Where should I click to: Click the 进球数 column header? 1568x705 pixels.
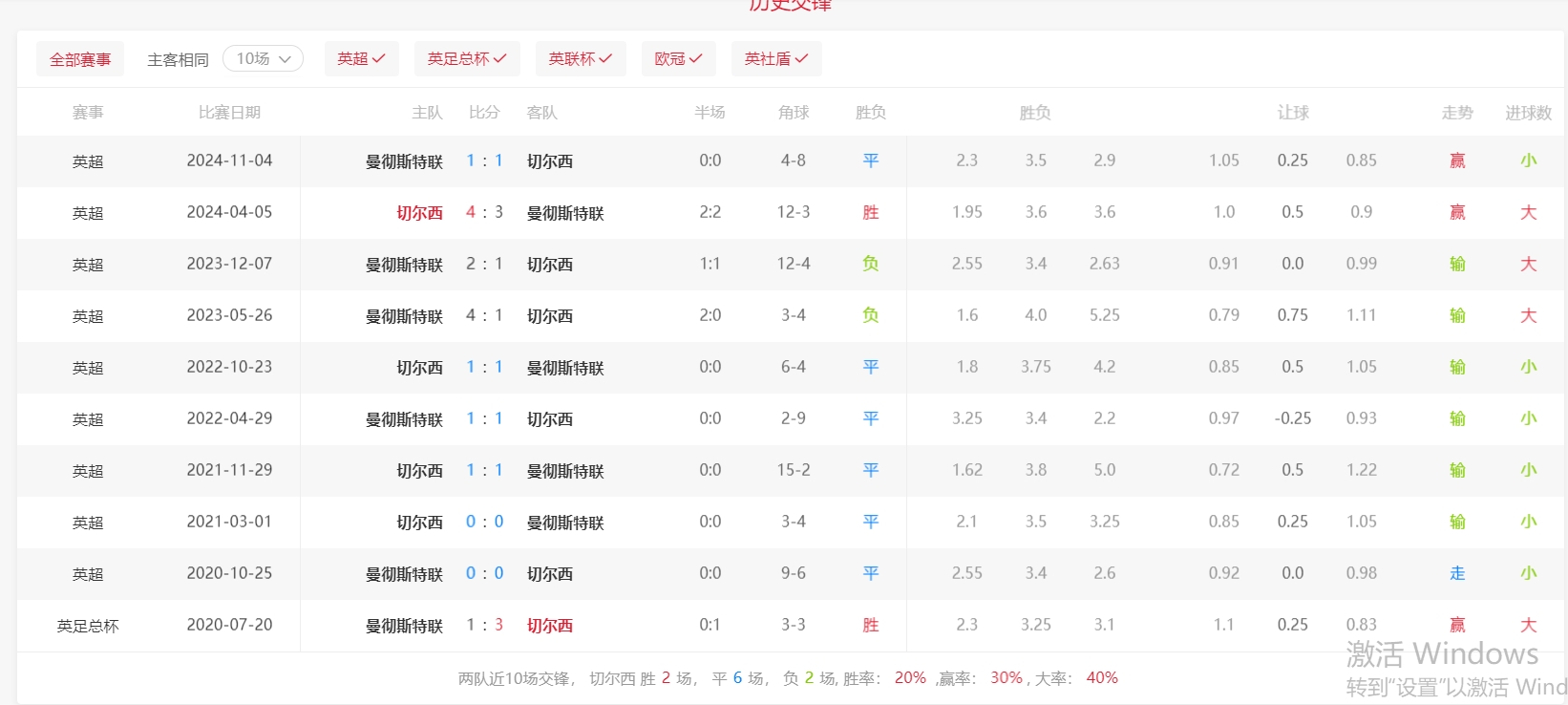1528,113
